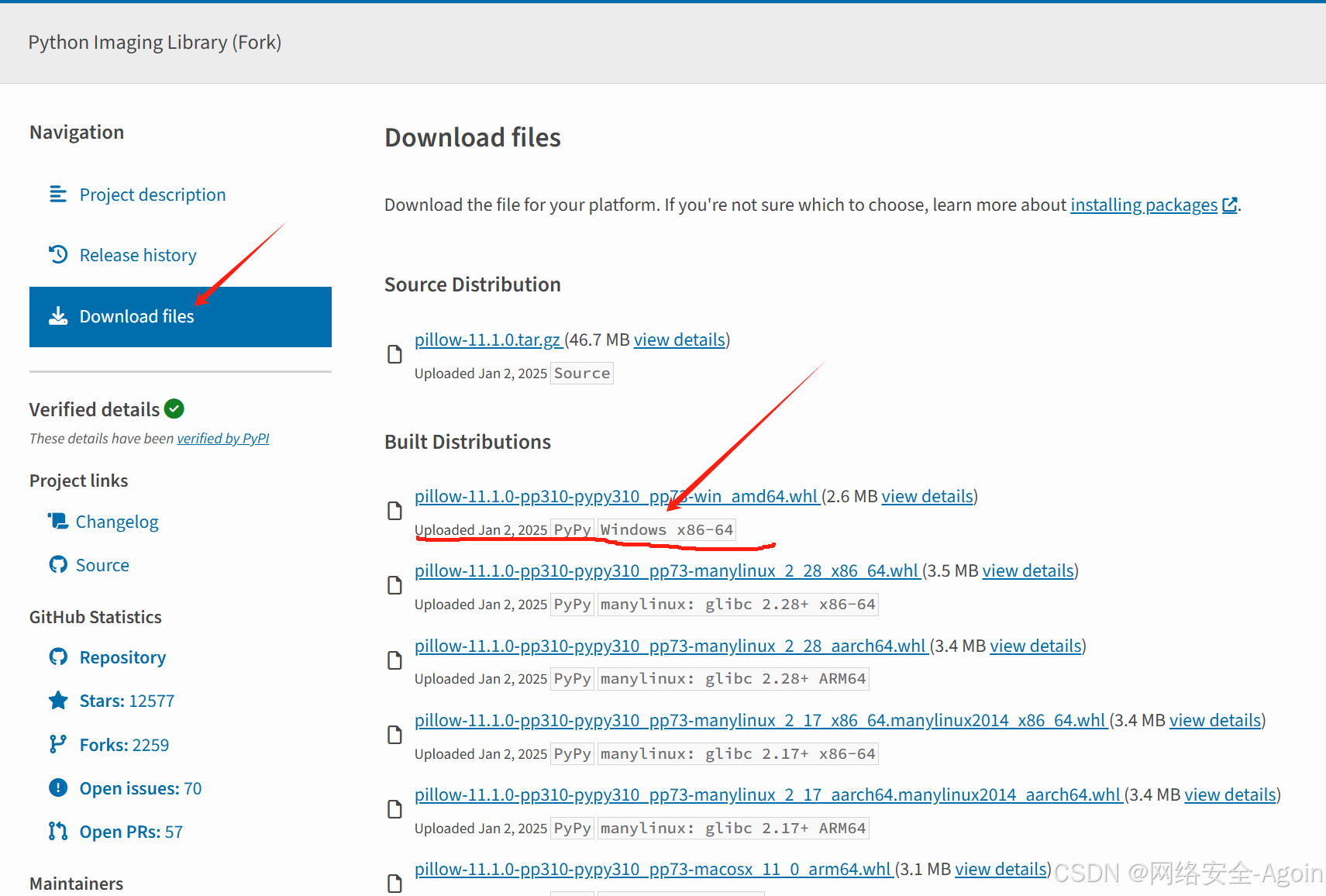1326x896 pixels.
Task: Open Forks: 2259 statistic link
Action: pyautogui.click(x=124, y=745)
